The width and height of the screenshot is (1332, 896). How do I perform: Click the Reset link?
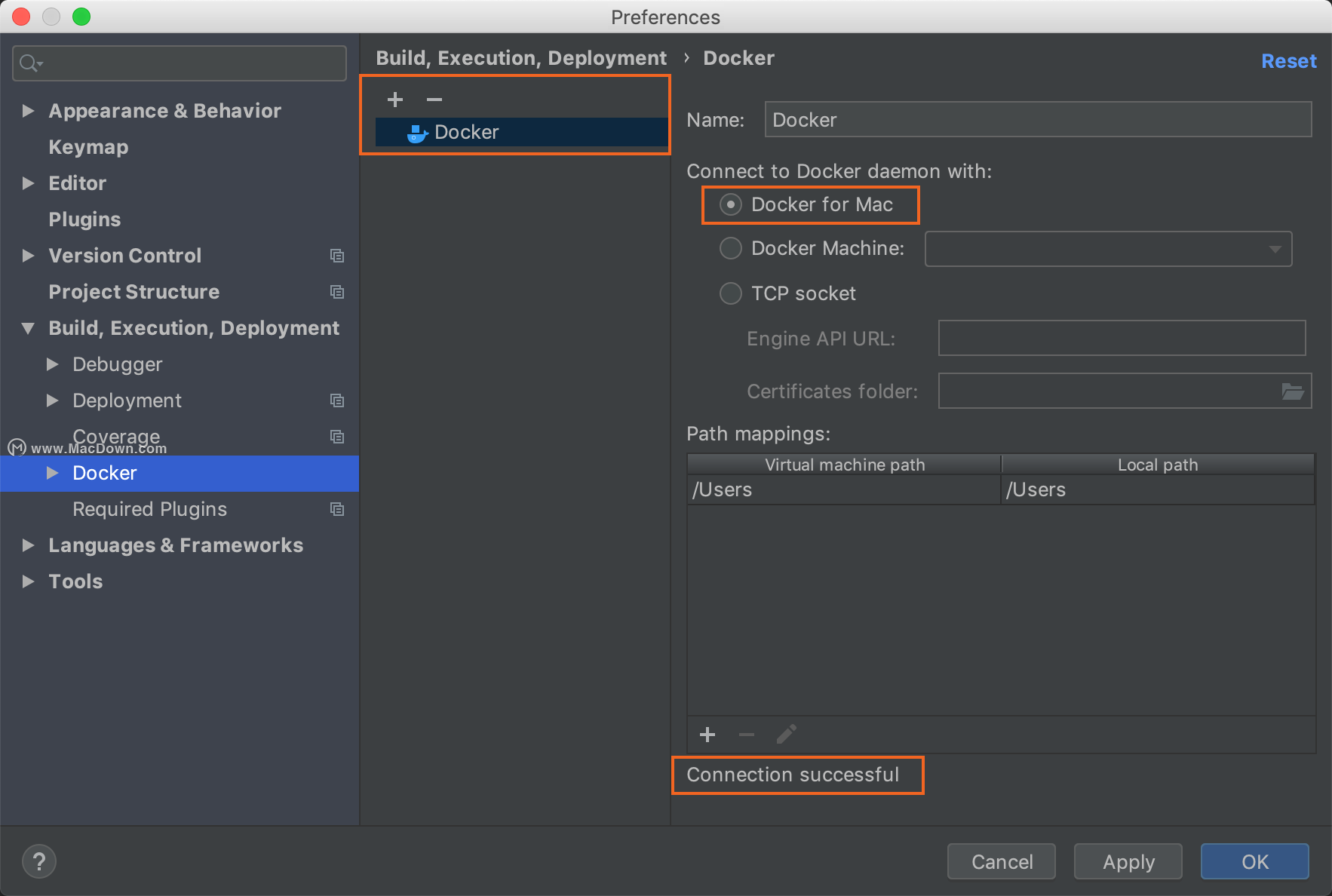coord(1289,61)
